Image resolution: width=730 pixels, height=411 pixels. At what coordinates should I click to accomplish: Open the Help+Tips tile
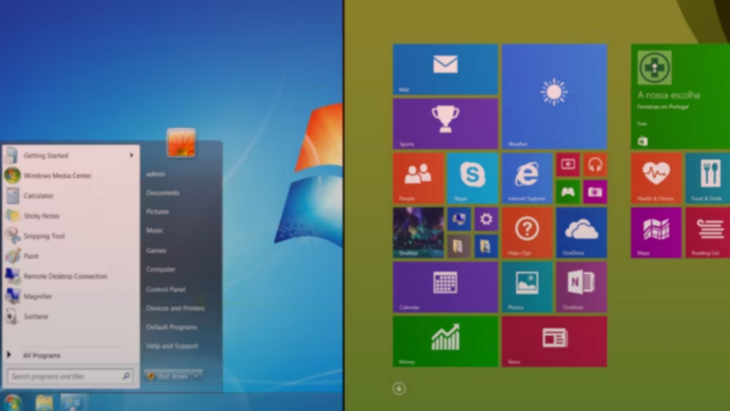(527, 233)
